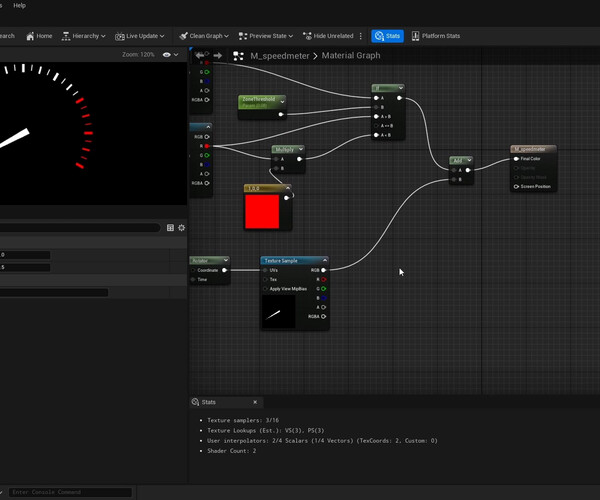This screenshot has width=600, height=500.
Task: Click the Texture Sample RGB output pin
Action: pos(324,270)
